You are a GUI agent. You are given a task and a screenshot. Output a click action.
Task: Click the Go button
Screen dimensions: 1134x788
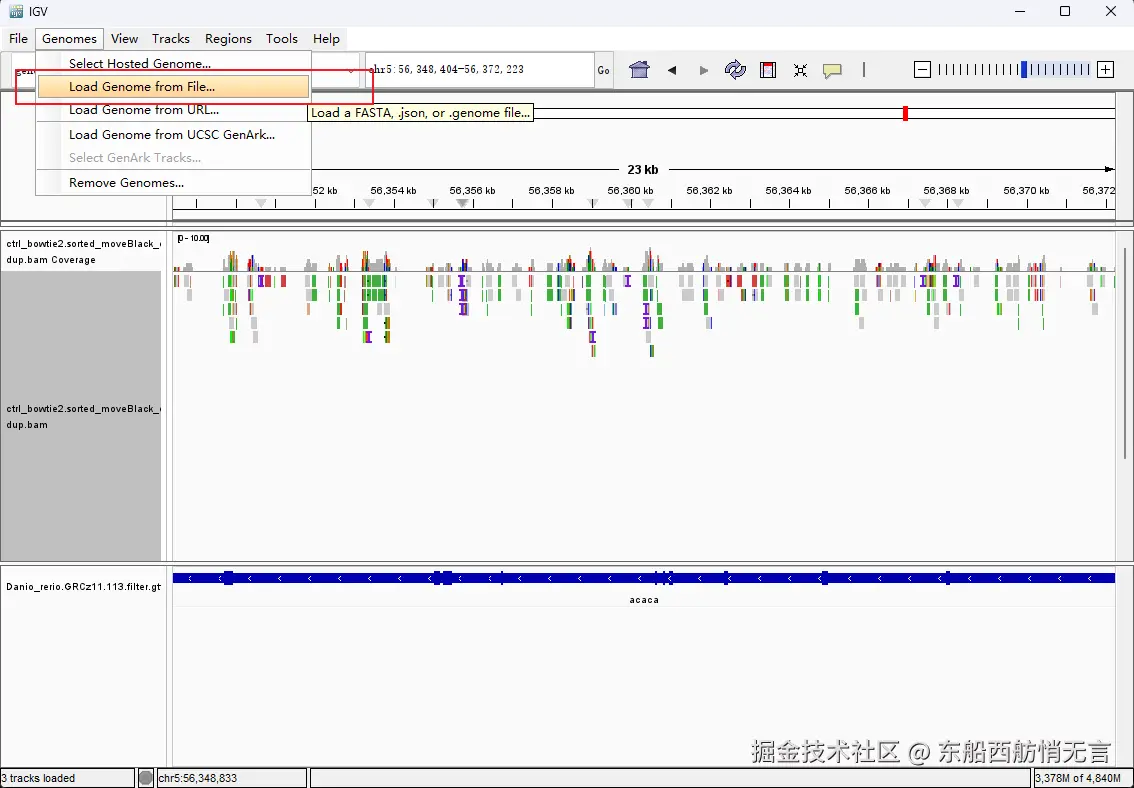pos(603,70)
